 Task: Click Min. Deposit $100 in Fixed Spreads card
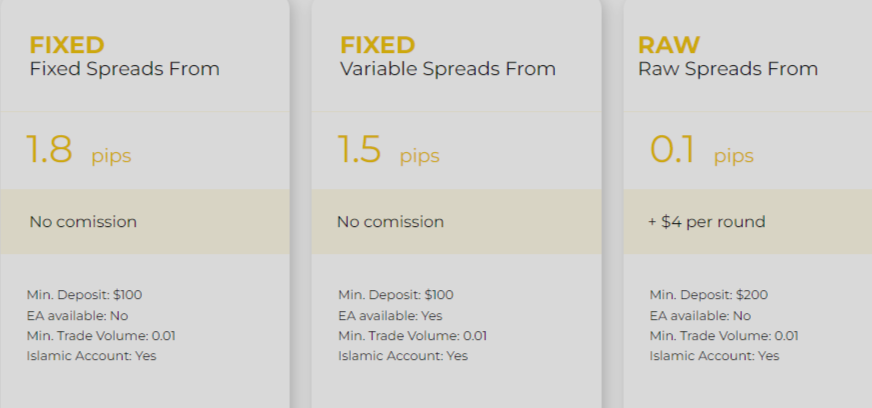85,295
